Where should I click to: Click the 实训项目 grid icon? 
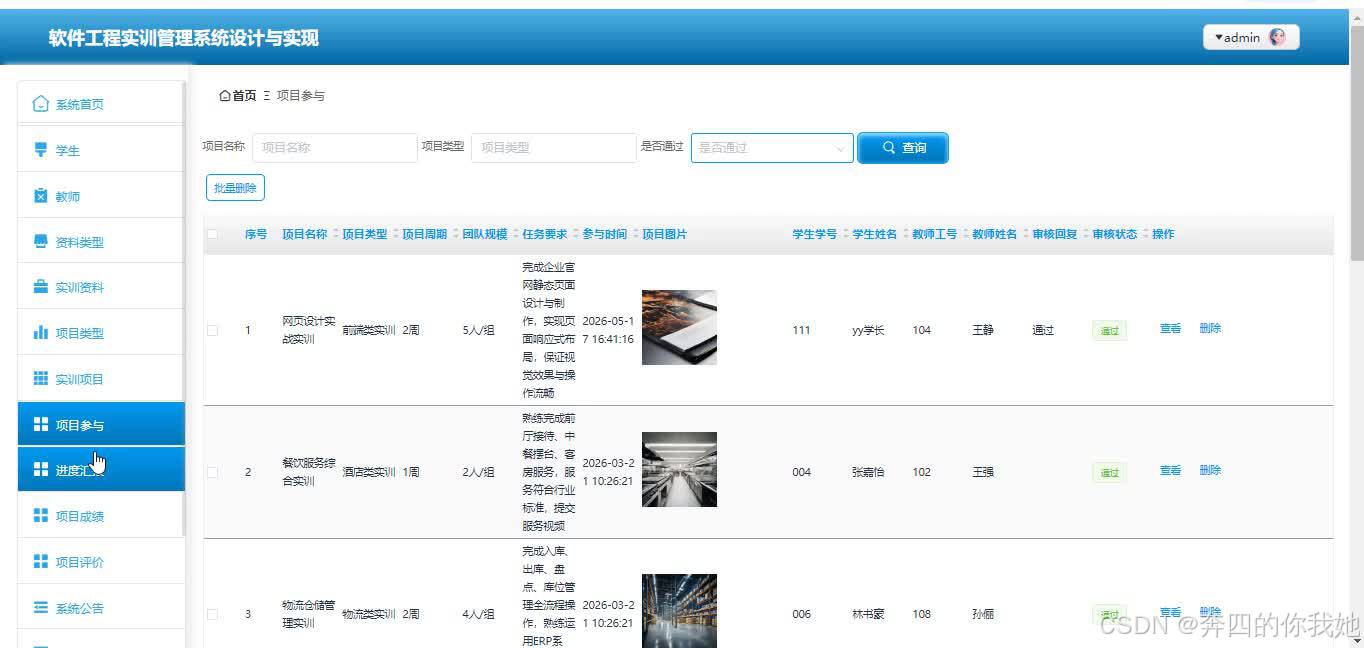pyautogui.click(x=40, y=379)
